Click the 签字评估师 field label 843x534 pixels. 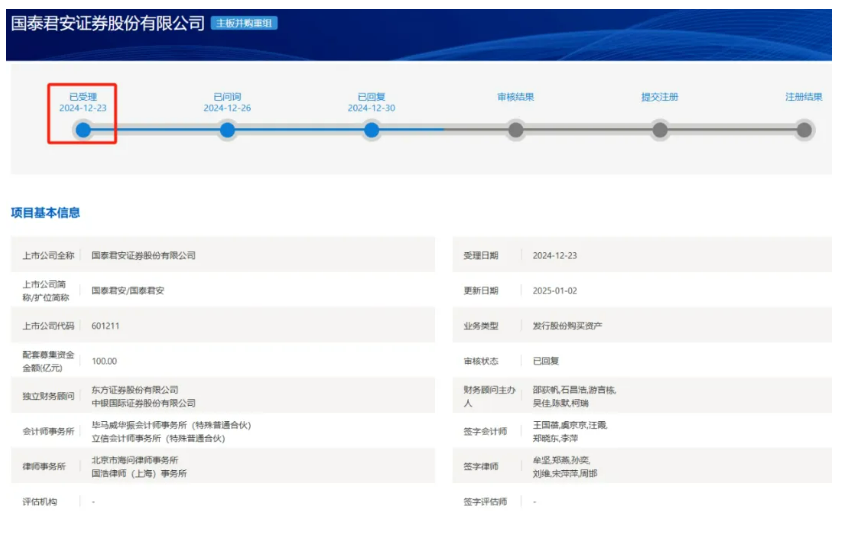(x=485, y=502)
